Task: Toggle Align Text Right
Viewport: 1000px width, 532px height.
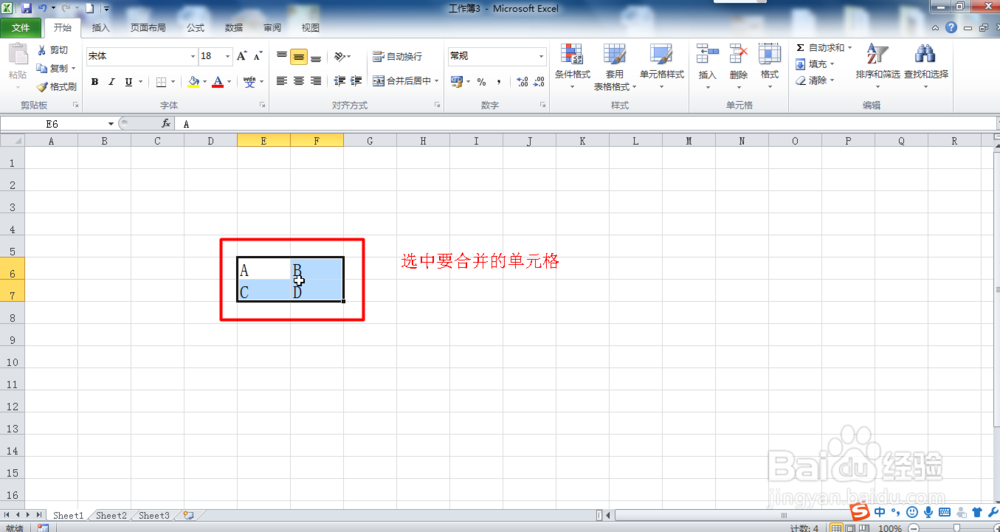Action: [x=316, y=81]
